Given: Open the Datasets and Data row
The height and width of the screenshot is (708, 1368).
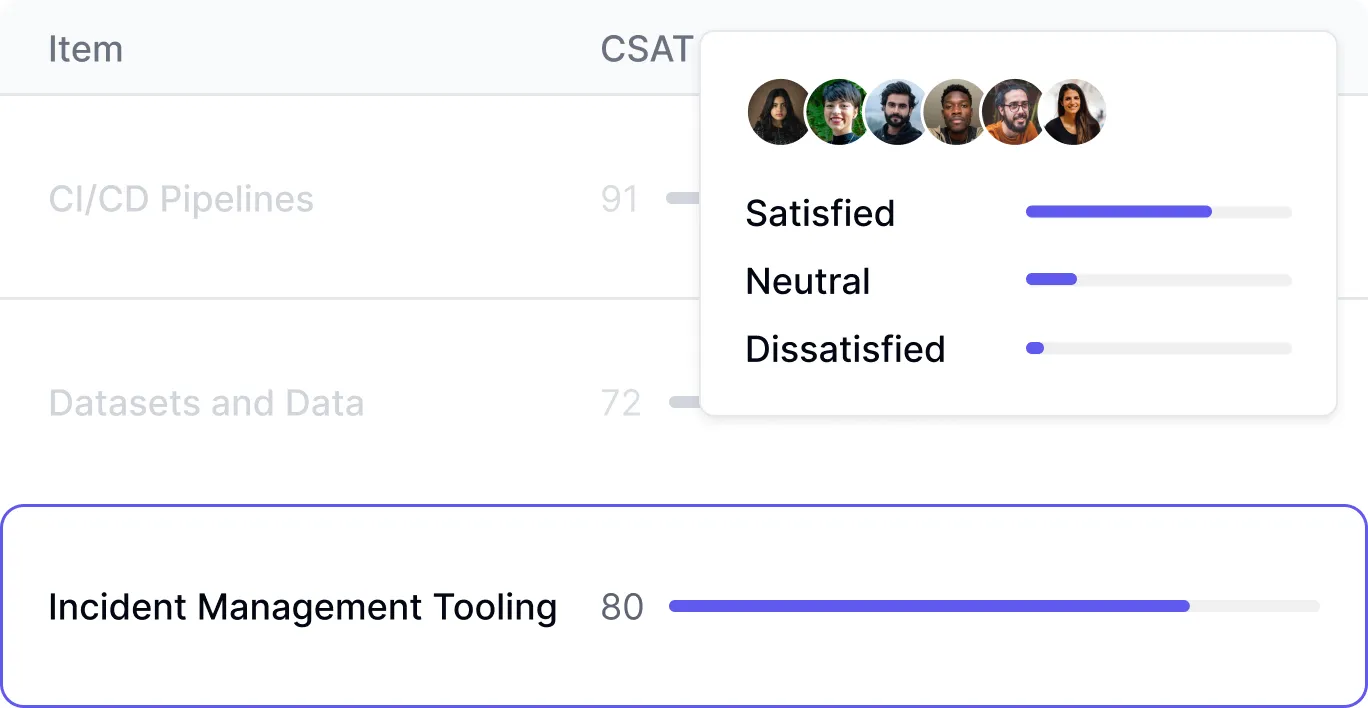Looking at the screenshot, I should [x=206, y=403].
